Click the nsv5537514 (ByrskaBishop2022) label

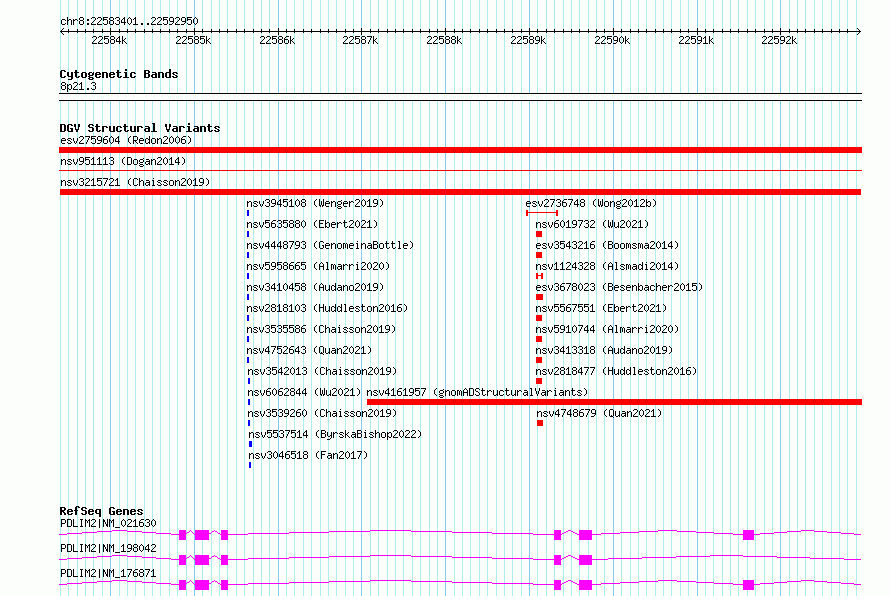335,434
